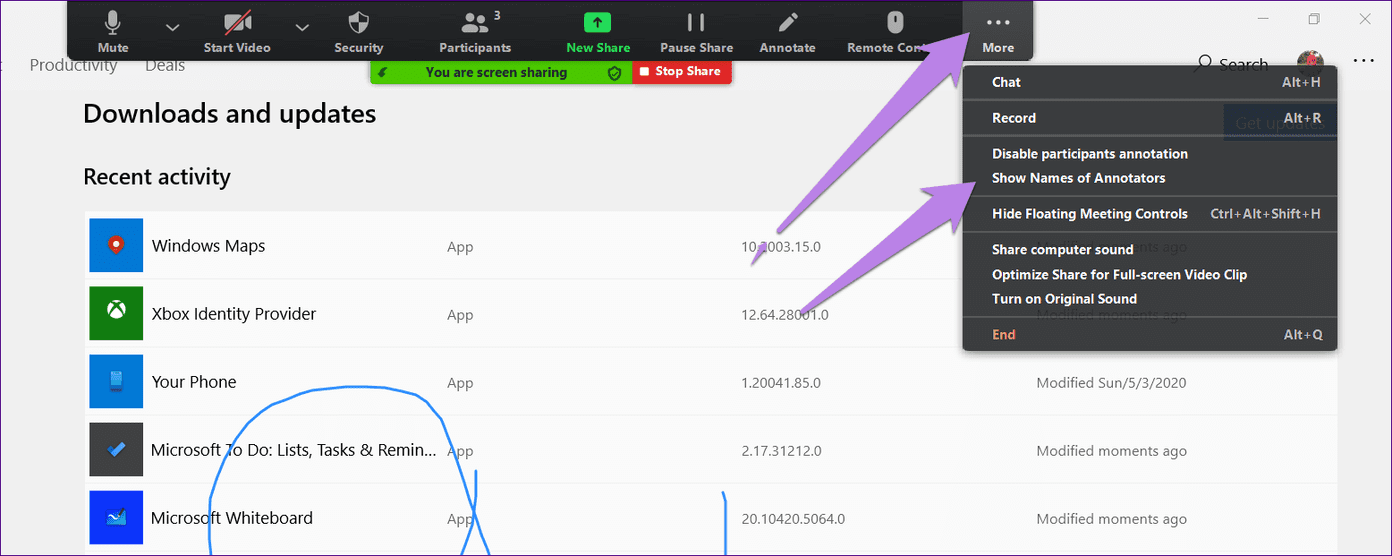This screenshot has height=556, width=1392.
Task: Open the Store three-dots menu
Action: [1364, 61]
